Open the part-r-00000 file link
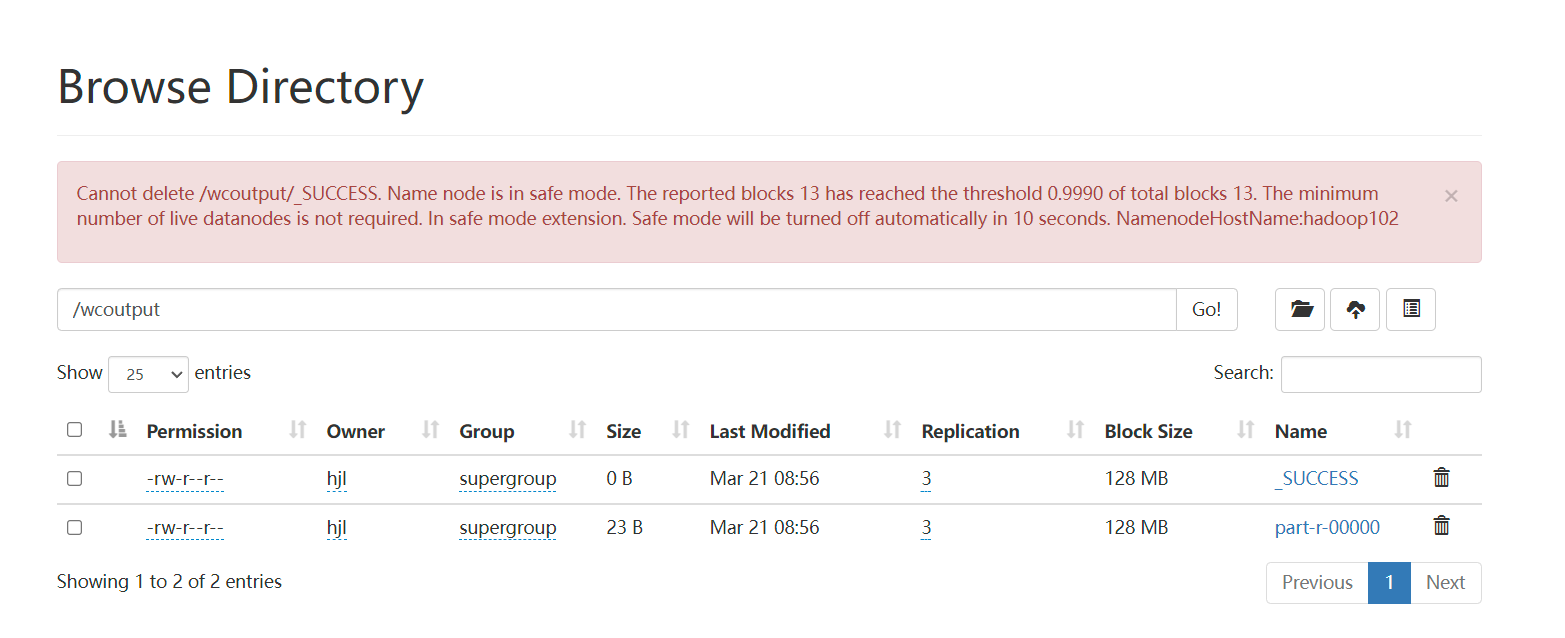This screenshot has height=638, width=1565. tap(1326, 526)
